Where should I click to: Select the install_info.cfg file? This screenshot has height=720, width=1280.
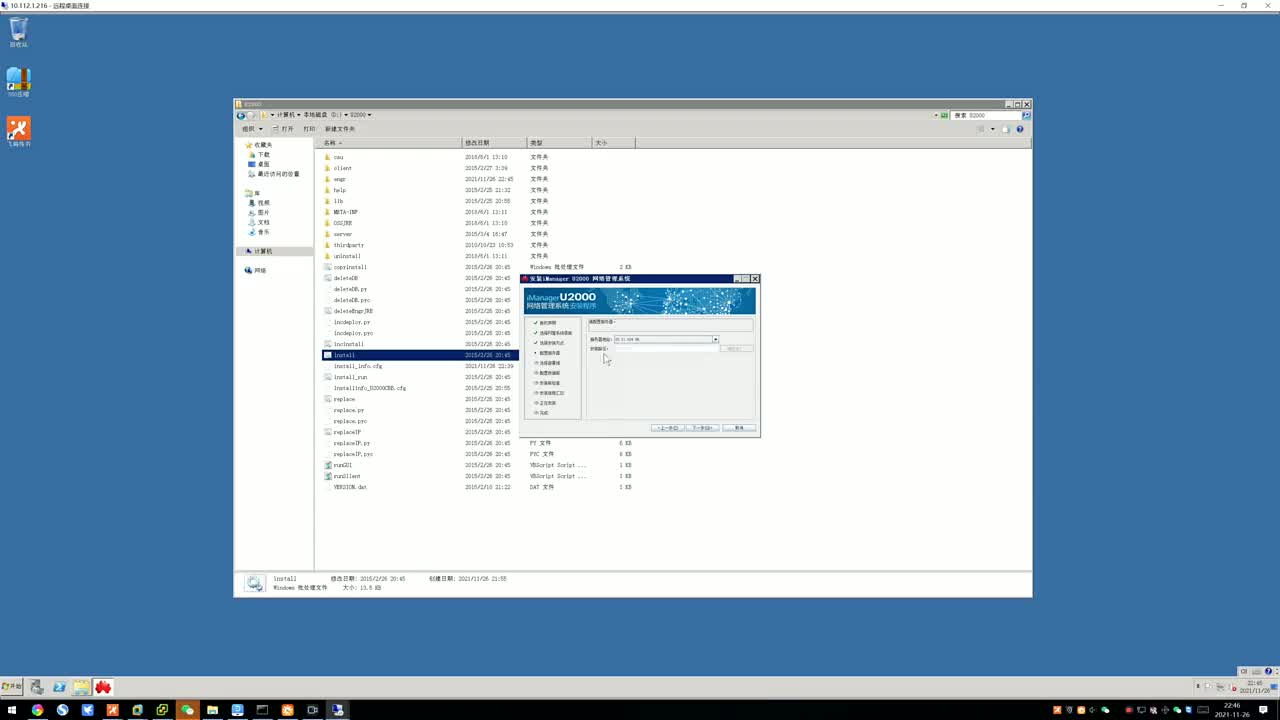[x=357, y=366]
